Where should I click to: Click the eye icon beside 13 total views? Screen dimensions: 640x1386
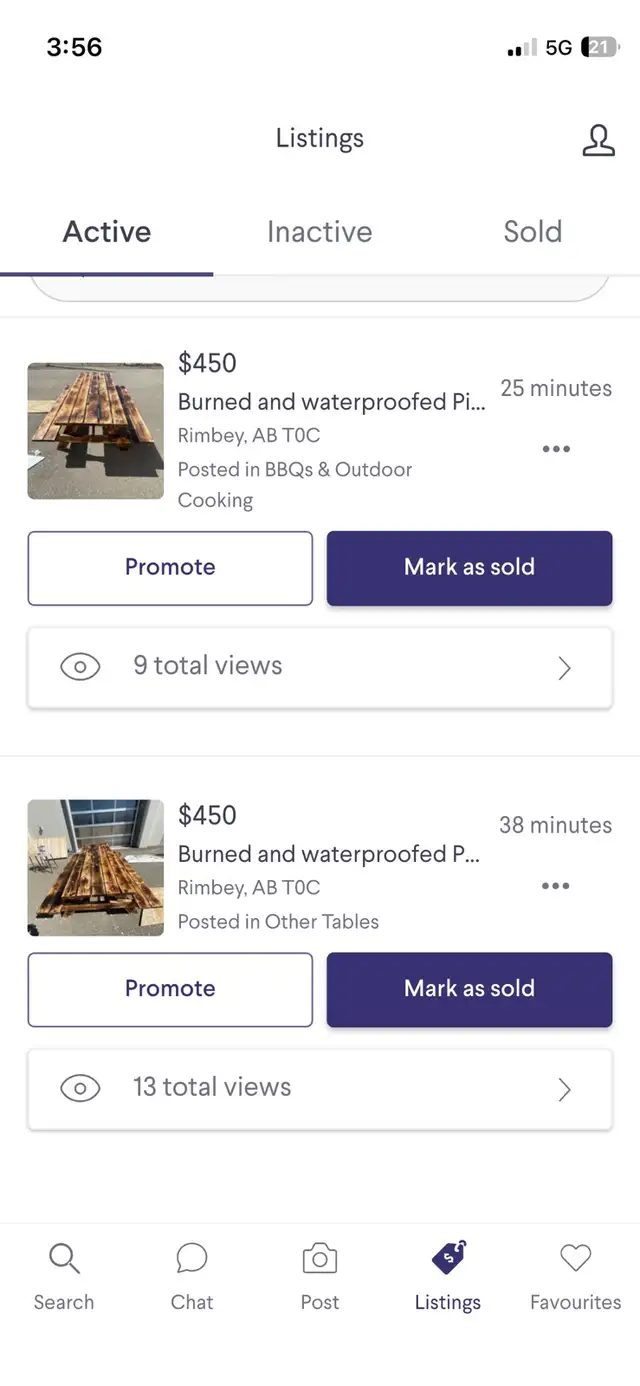pyautogui.click(x=80, y=1088)
